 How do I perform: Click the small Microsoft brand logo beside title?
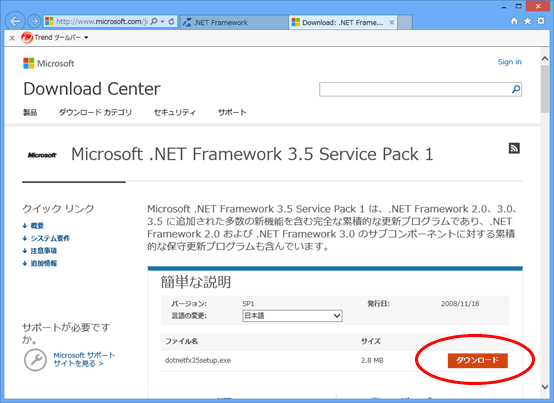coord(42,155)
